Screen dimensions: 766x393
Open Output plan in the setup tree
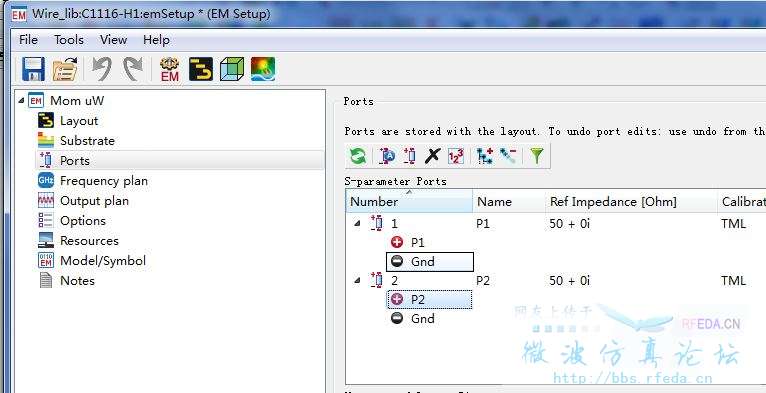pyautogui.click(x=94, y=201)
